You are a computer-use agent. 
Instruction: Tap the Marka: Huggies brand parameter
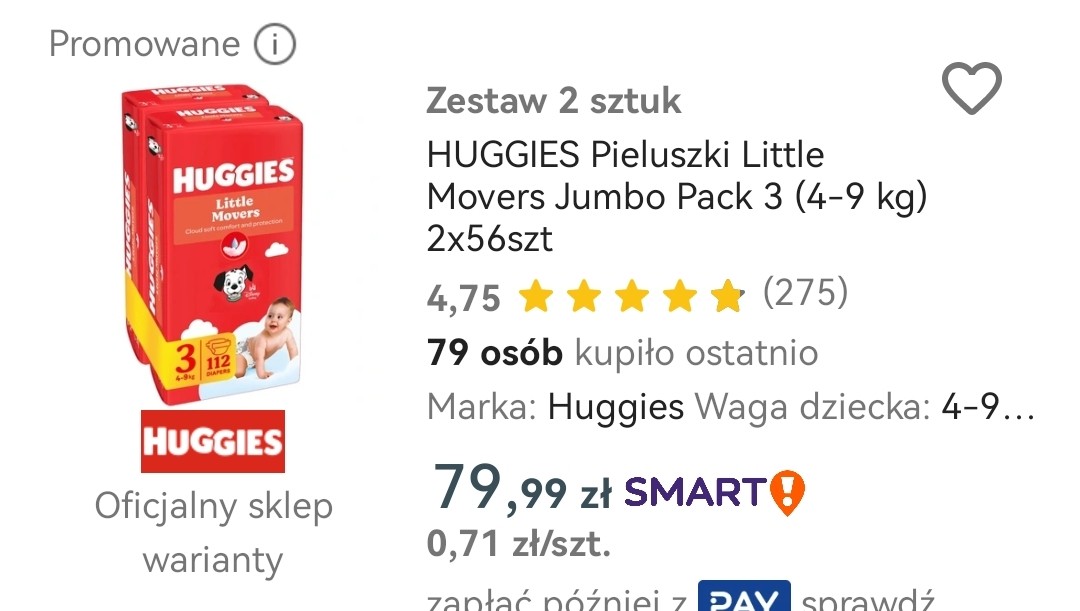coord(555,407)
